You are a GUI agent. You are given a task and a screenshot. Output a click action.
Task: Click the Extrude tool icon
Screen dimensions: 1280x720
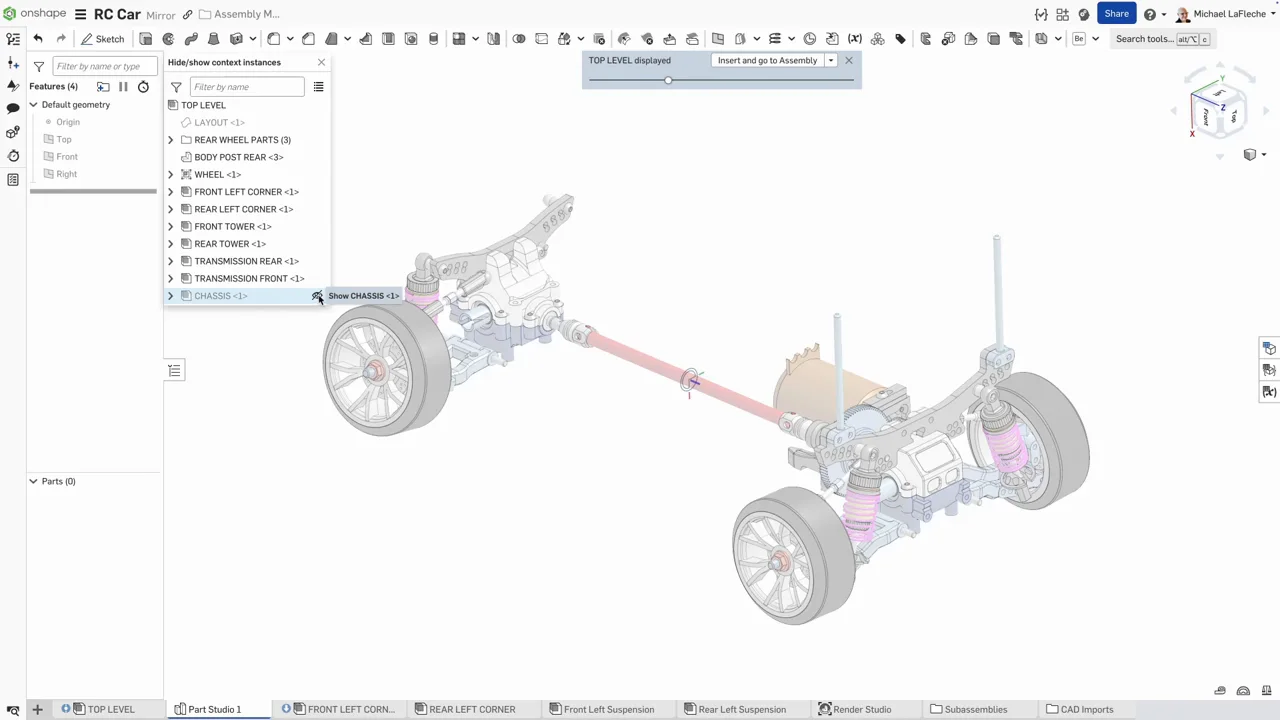[146, 39]
